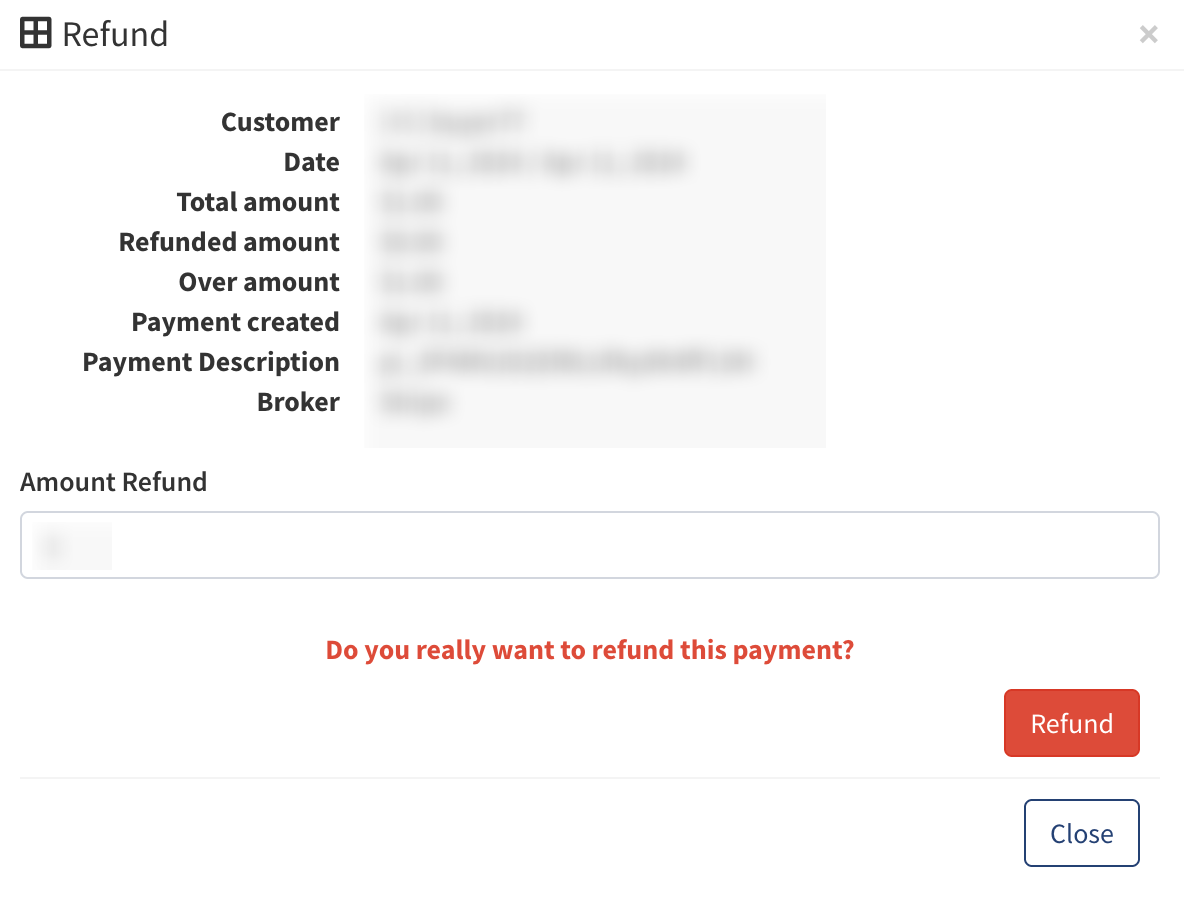Click the Payment Description label
The image size is (1184, 910).
click(211, 362)
